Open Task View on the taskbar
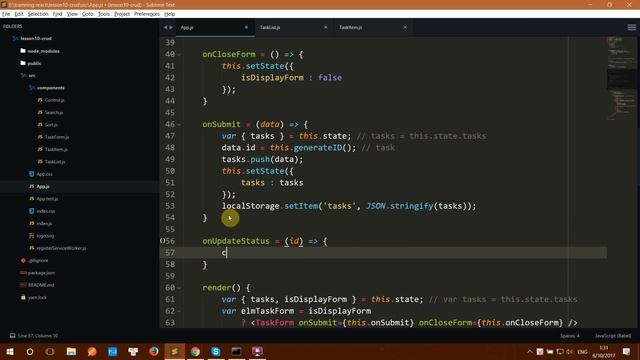The height and width of the screenshot is (360, 640). click(50, 351)
